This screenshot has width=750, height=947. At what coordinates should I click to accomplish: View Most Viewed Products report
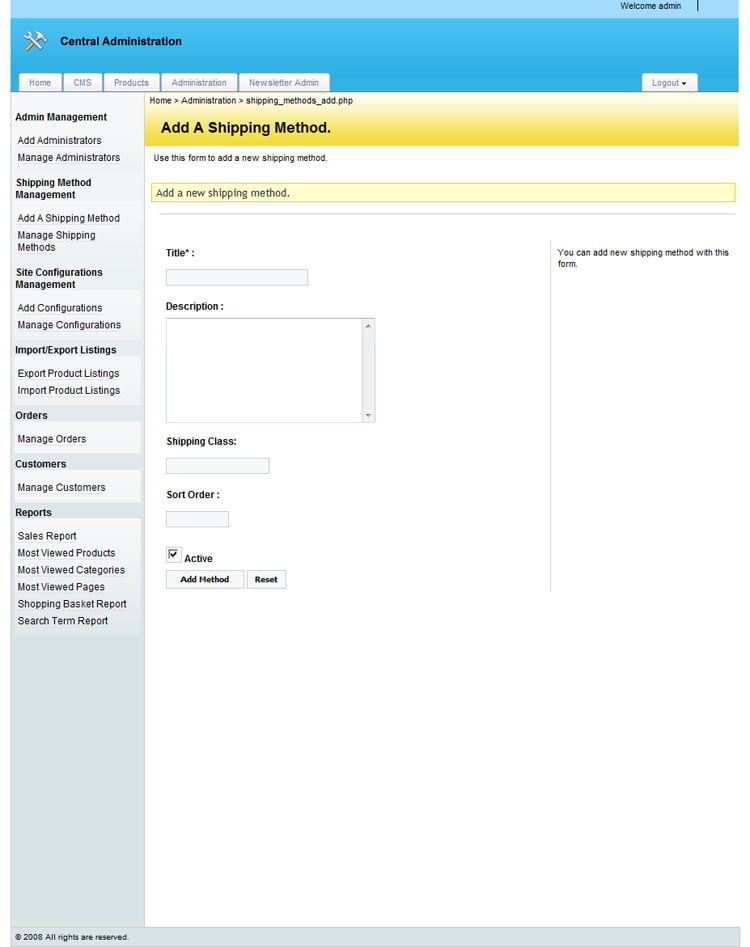click(66, 553)
